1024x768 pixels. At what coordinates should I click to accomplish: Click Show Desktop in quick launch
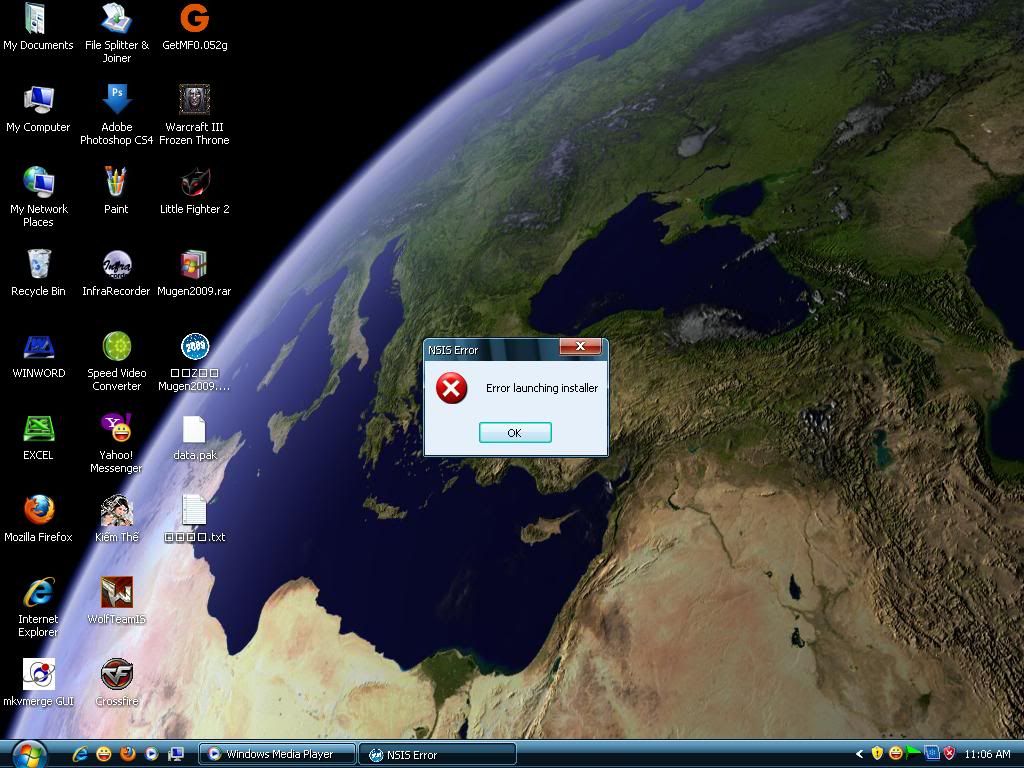tap(176, 754)
